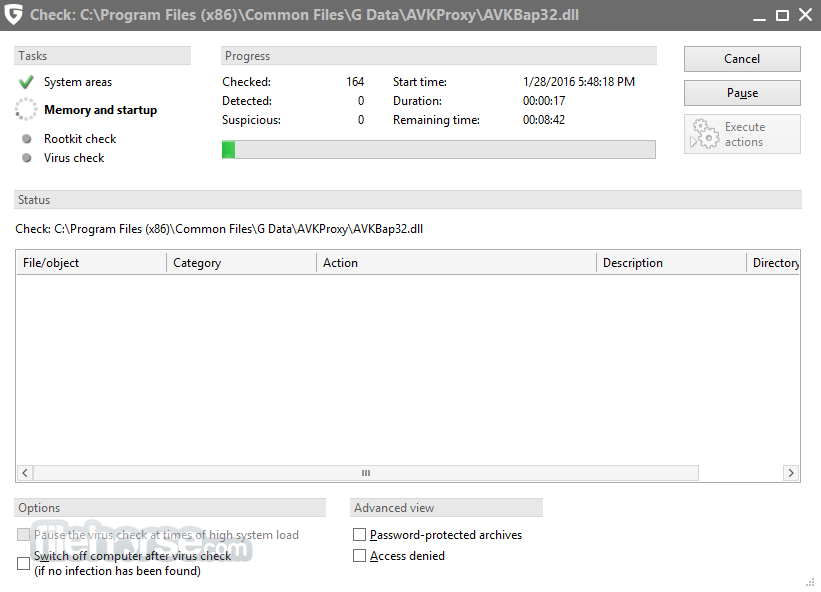Screen dimensions: 821x592
Task: Select the Rootkit check task
Action: click(80, 139)
